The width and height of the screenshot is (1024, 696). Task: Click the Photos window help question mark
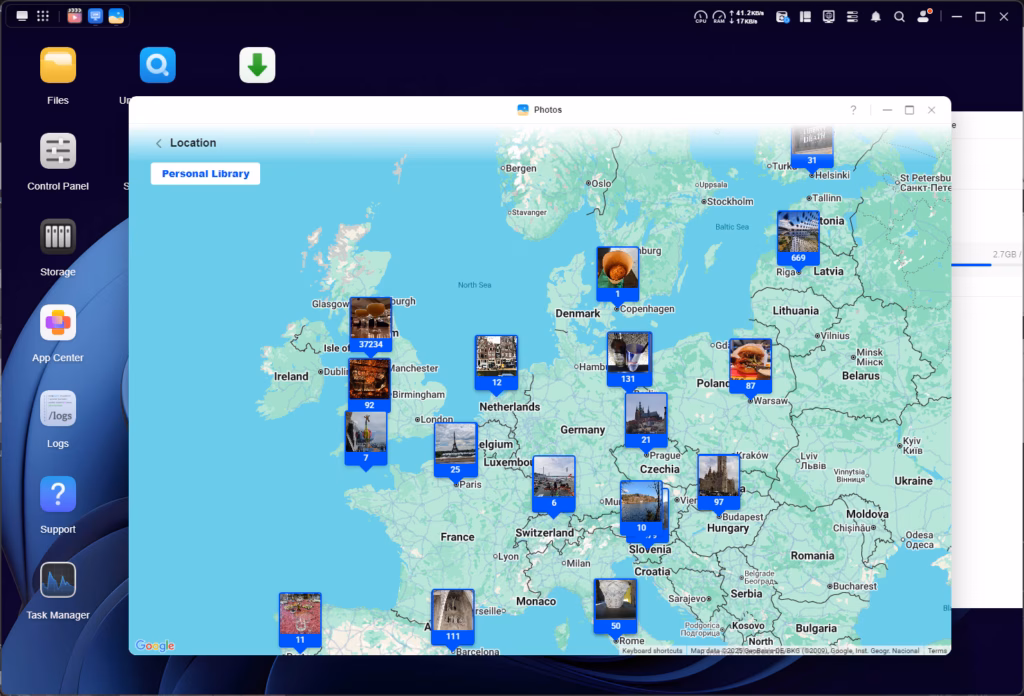tap(853, 110)
